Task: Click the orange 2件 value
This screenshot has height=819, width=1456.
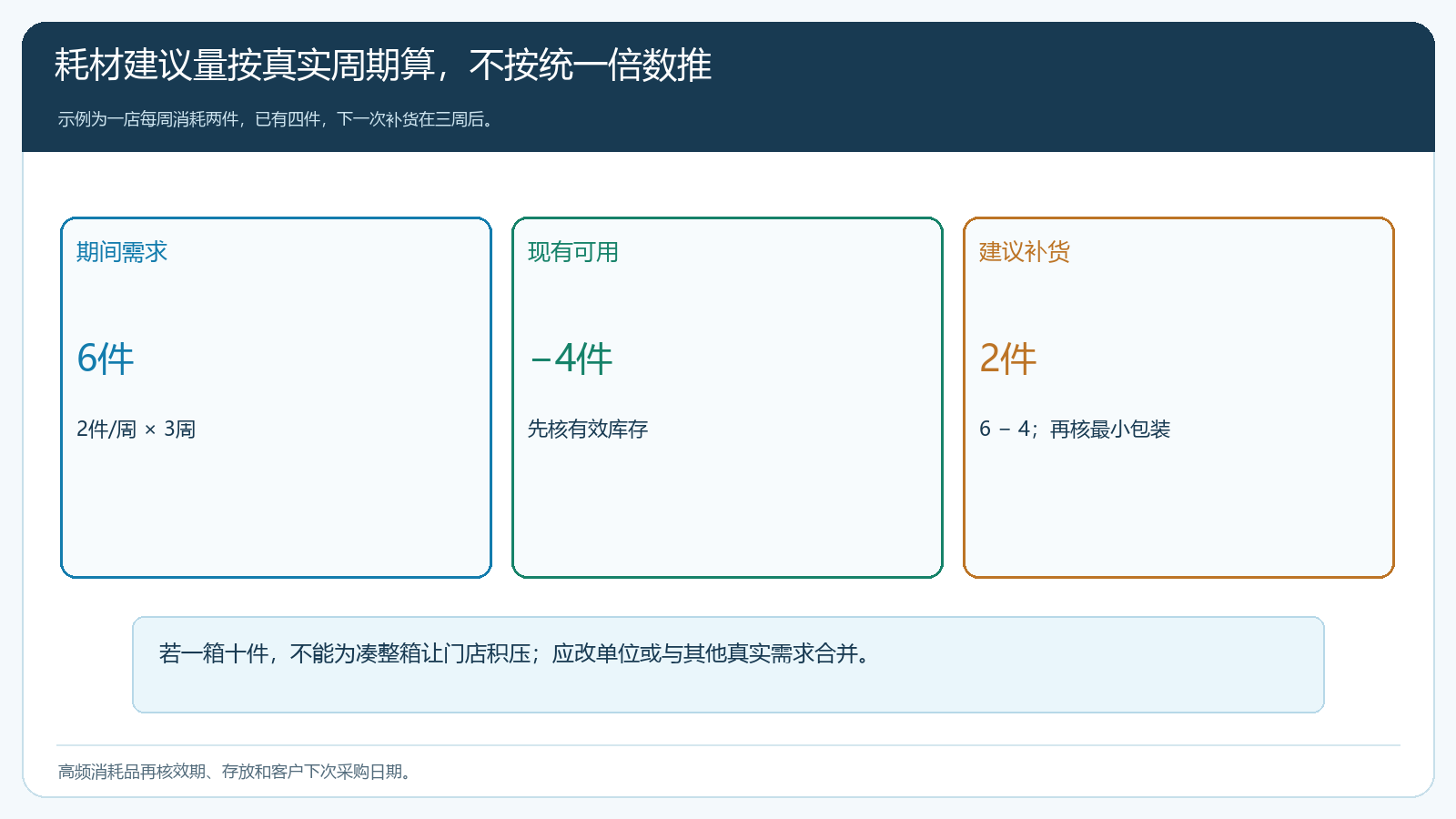Action: tap(1008, 359)
